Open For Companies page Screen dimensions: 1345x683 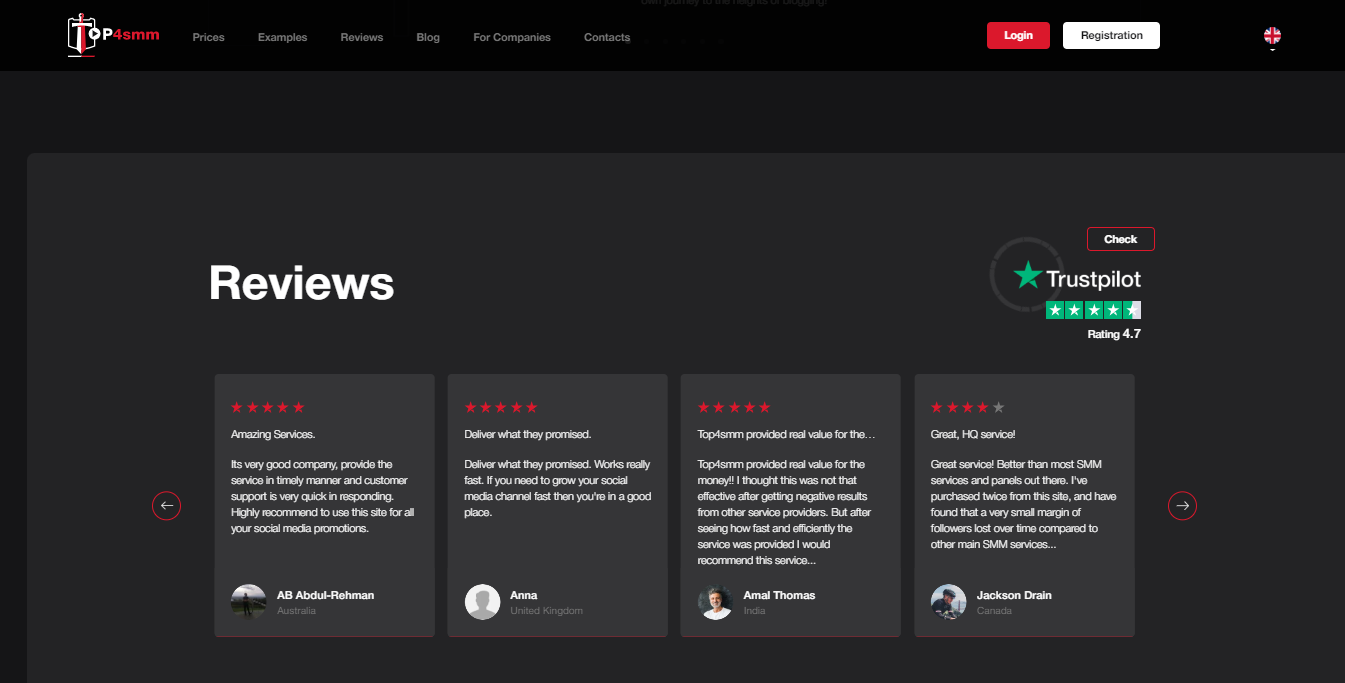click(x=512, y=37)
